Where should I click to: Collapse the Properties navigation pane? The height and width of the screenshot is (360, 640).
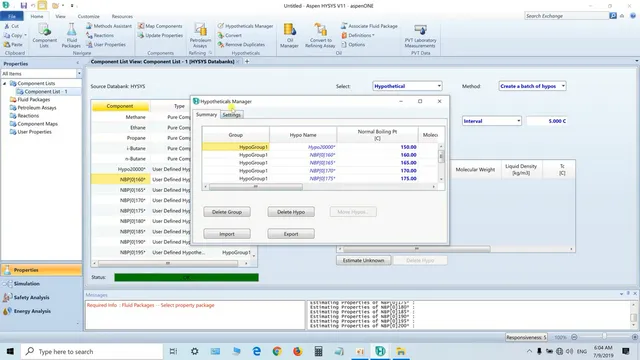pyautogui.click(x=78, y=64)
